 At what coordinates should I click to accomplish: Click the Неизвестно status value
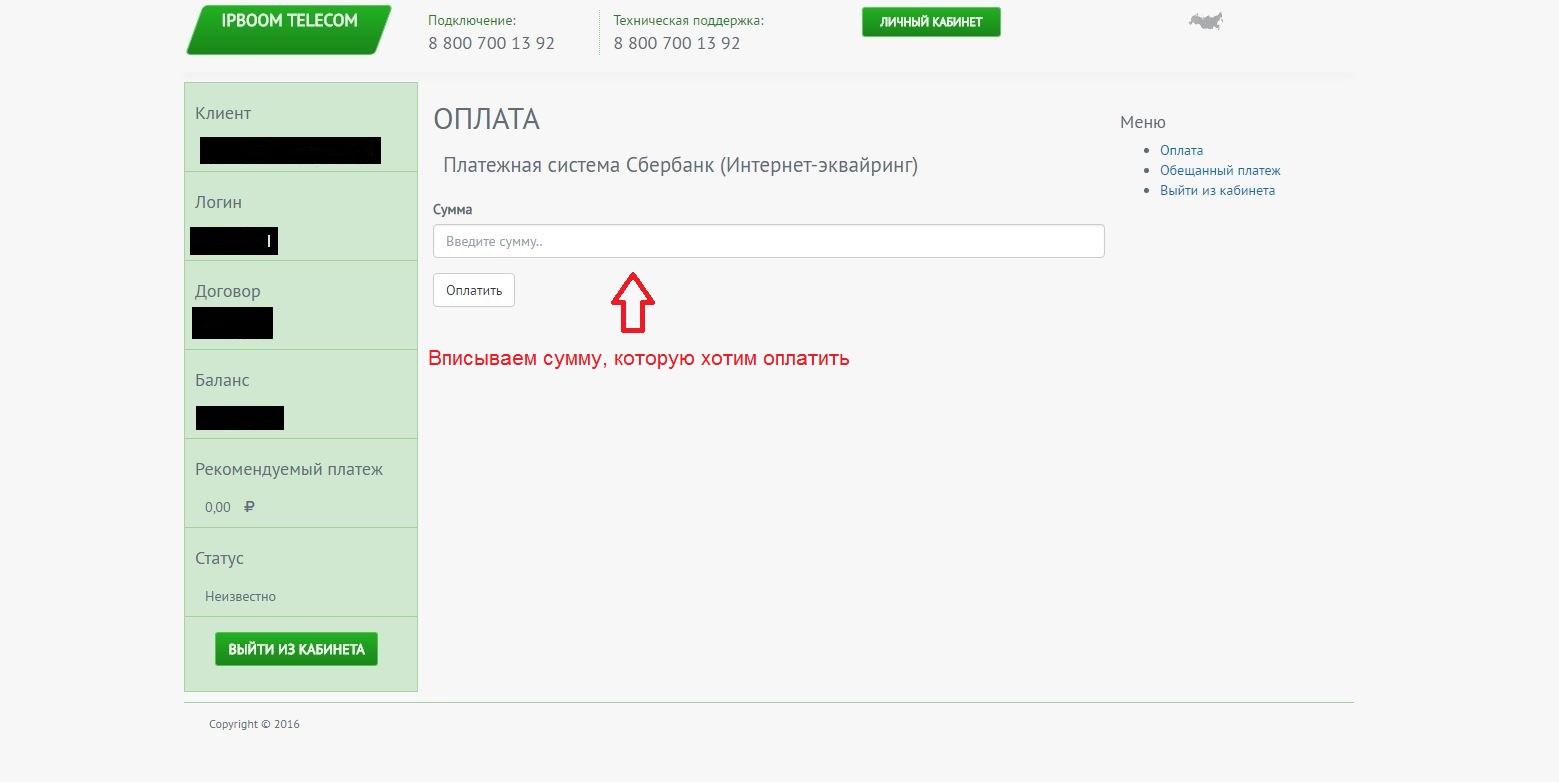click(240, 596)
